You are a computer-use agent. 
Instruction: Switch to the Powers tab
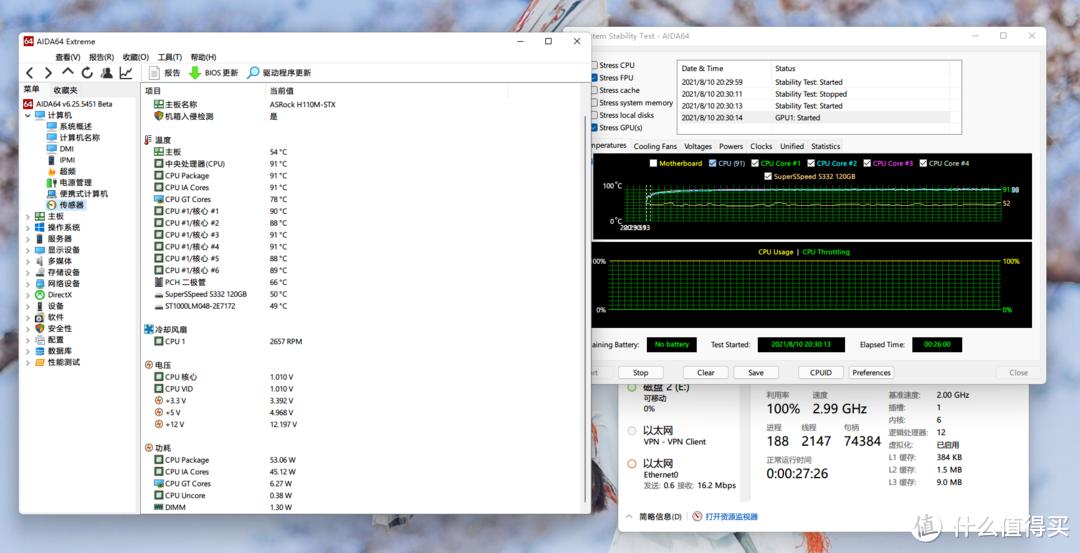pyautogui.click(x=731, y=146)
